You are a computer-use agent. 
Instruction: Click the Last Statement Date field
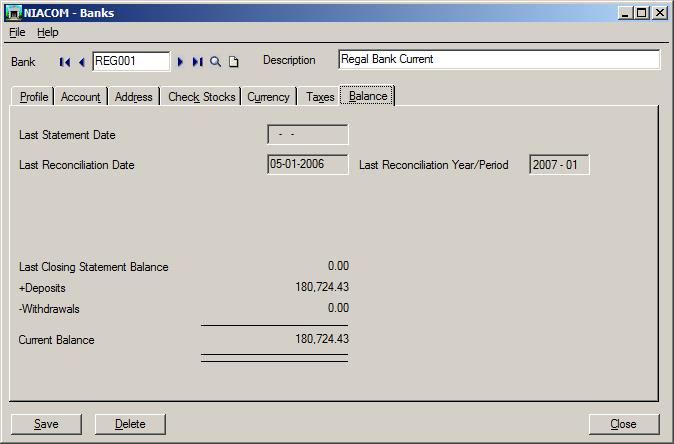308,135
